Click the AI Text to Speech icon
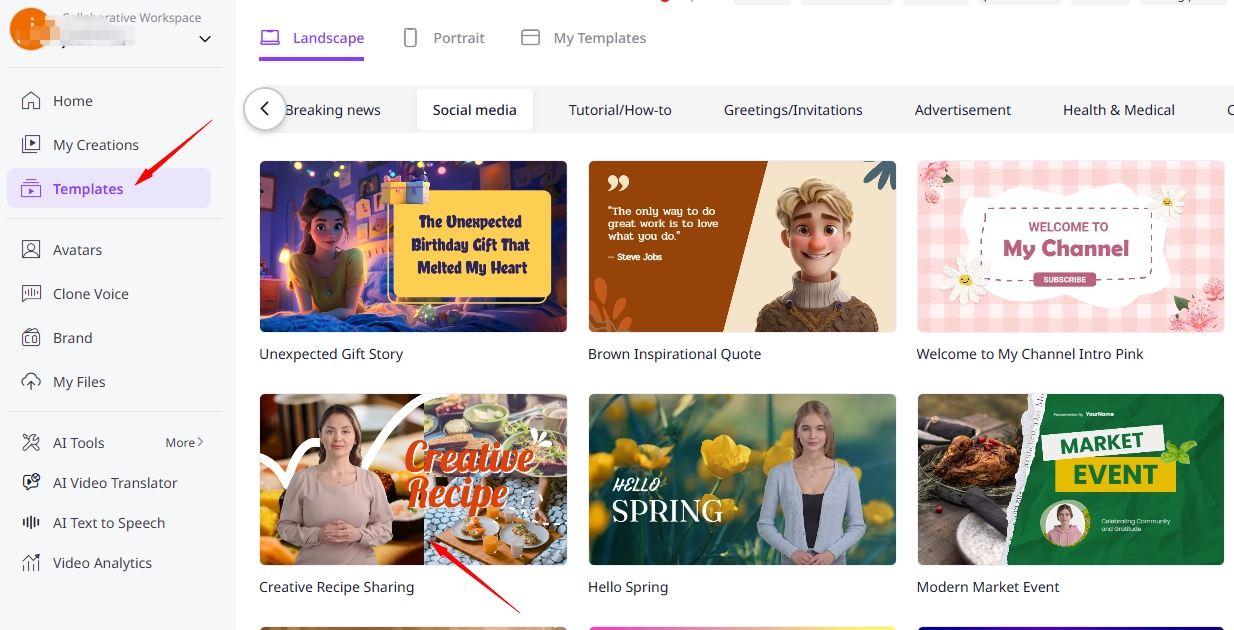Image resolution: width=1234 pixels, height=630 pixels. (31, 523)
